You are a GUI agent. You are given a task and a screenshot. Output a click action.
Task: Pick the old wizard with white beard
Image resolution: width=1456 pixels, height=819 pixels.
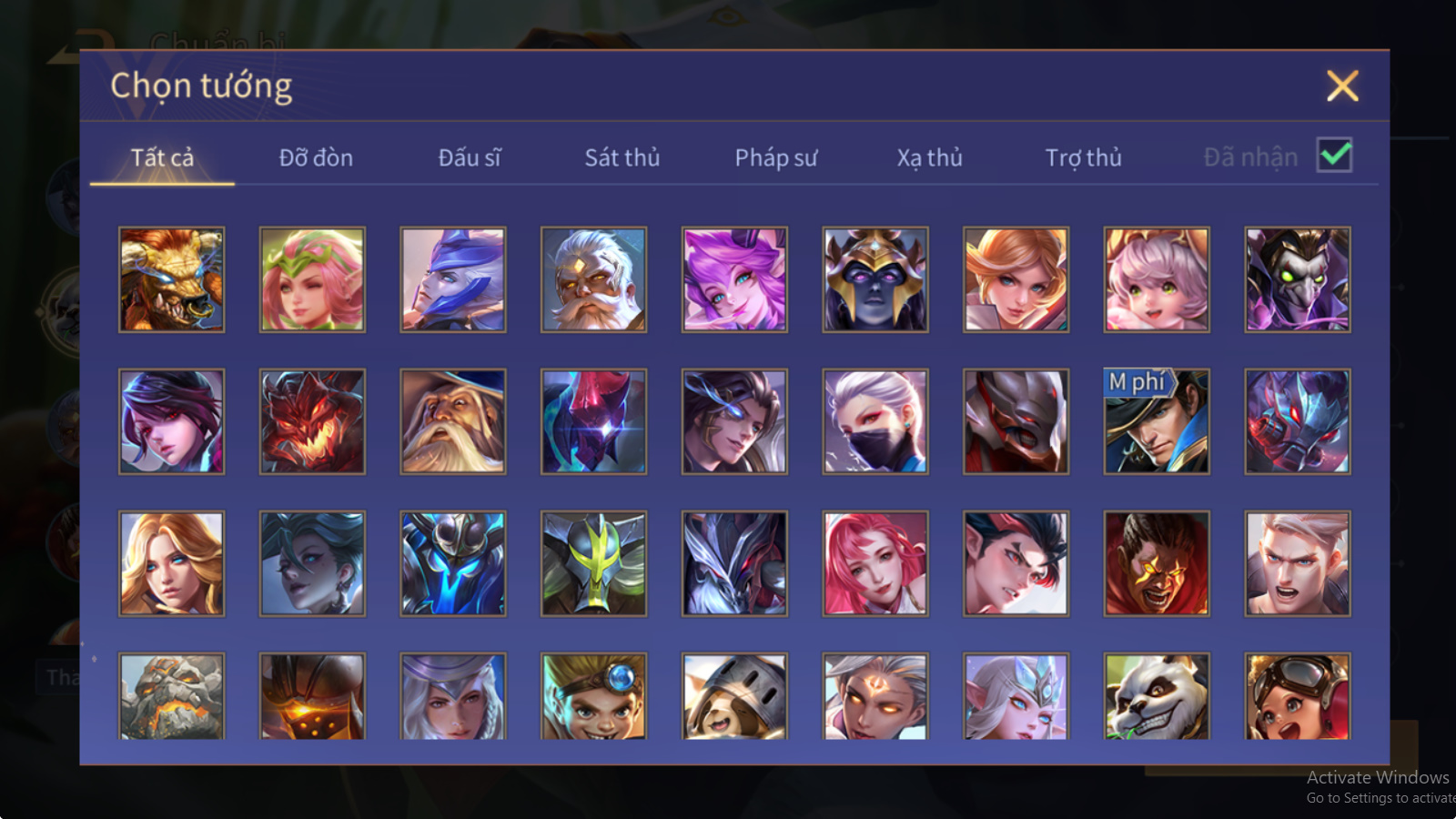pyautogui.click(x=452, y=421)
